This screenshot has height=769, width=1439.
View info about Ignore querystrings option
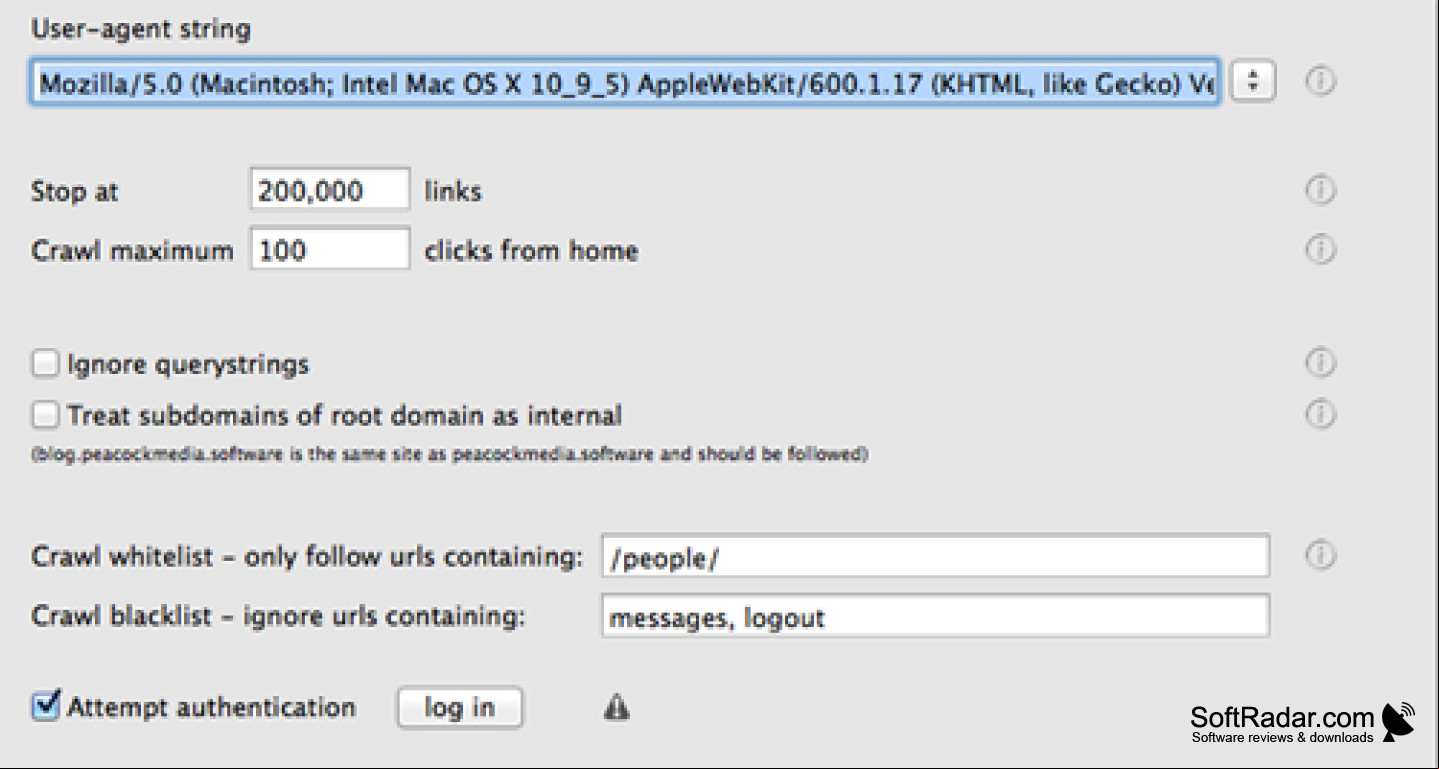tap(1320, 362)
